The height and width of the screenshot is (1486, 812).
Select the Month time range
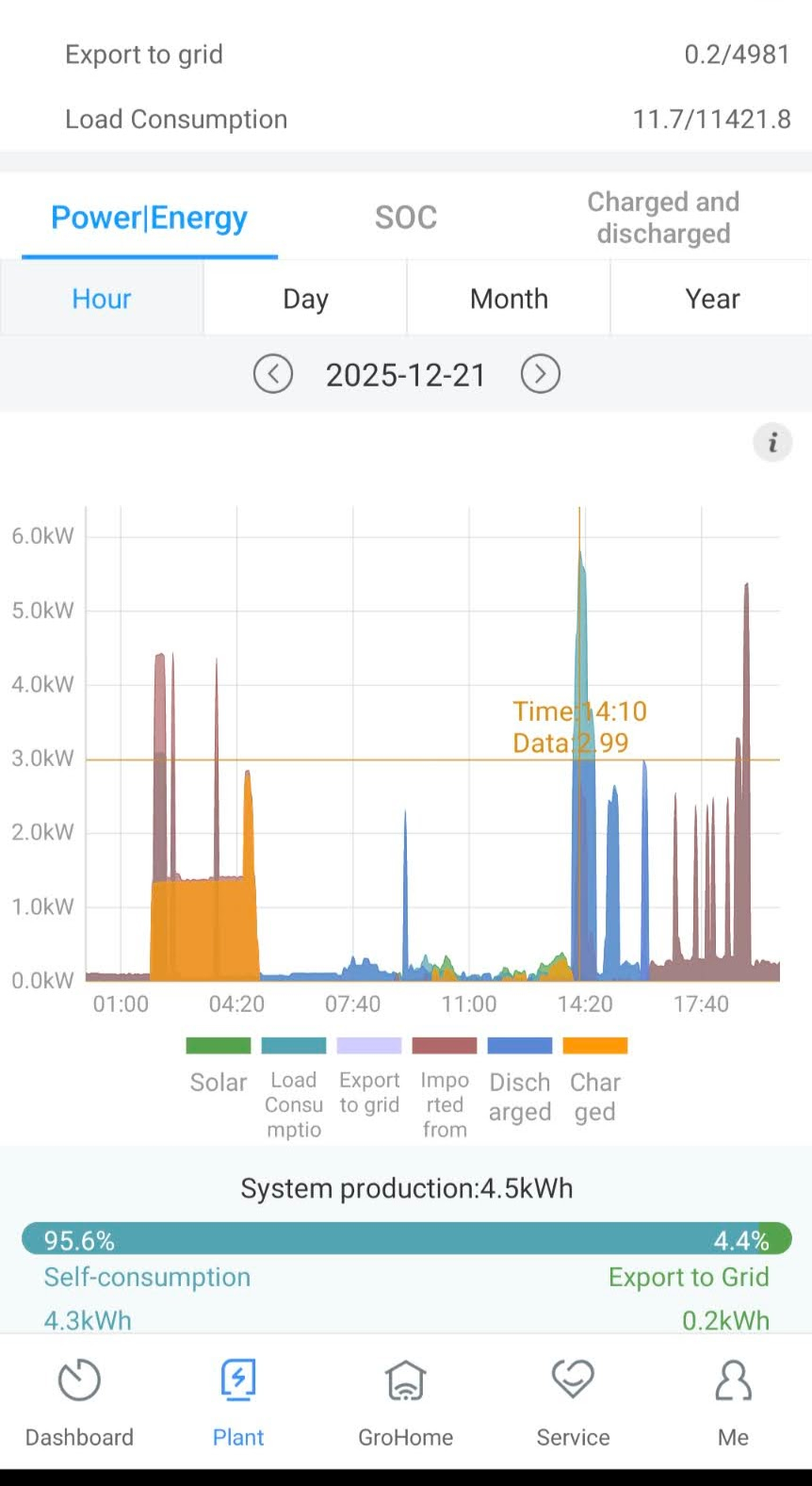click(x=509, y=299)
